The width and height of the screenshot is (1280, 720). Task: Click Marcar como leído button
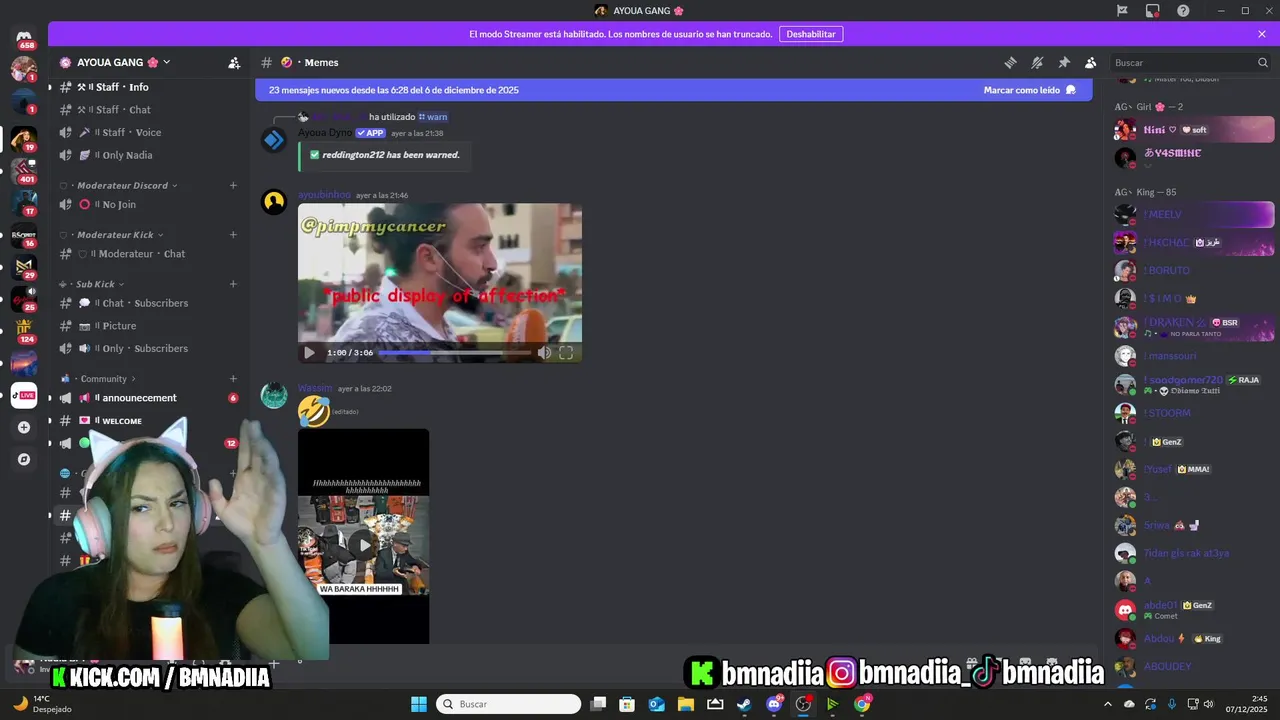coord(1030,90)
